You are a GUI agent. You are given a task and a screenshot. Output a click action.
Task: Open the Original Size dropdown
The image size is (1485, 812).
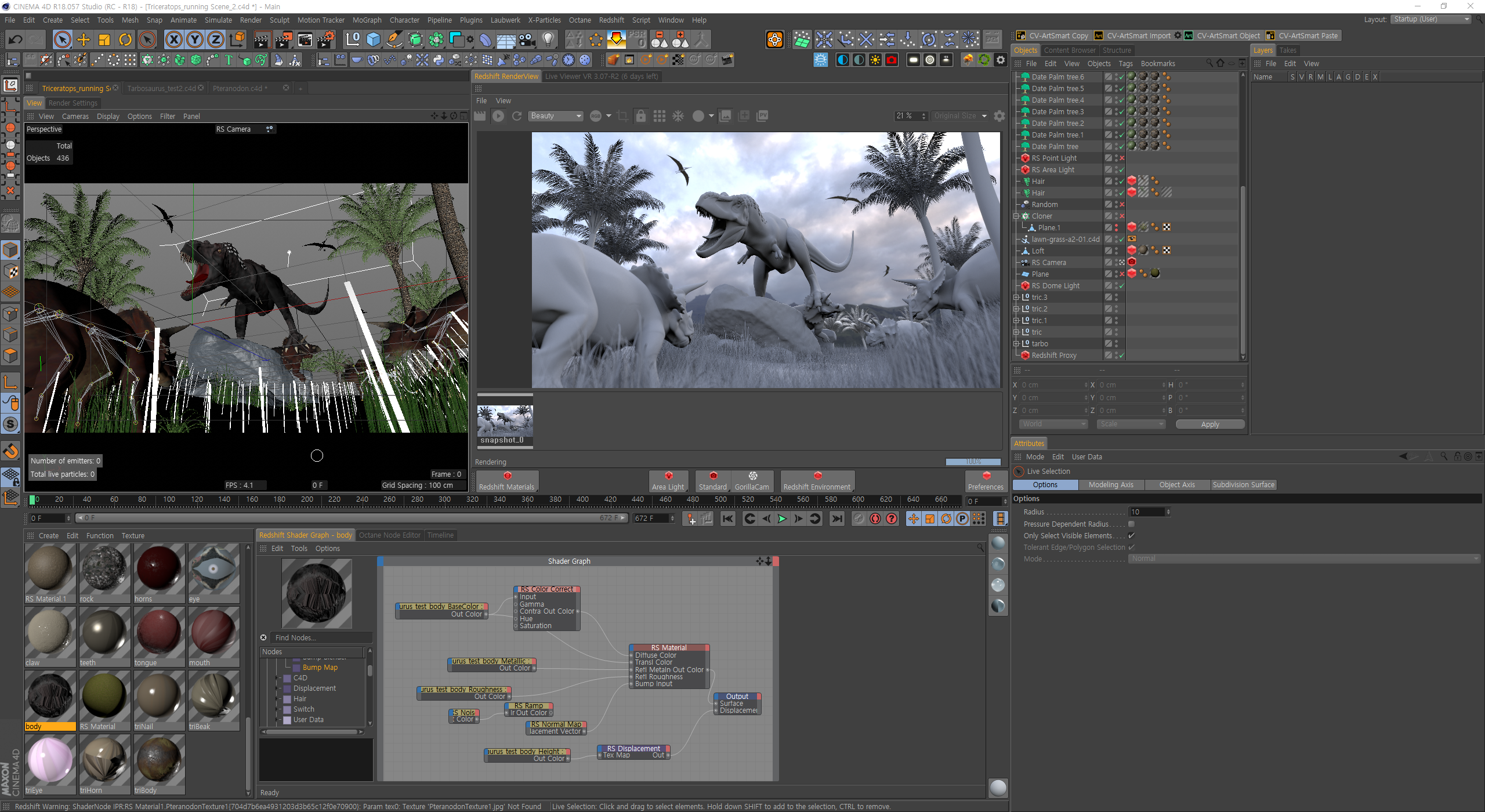point(960,116)
